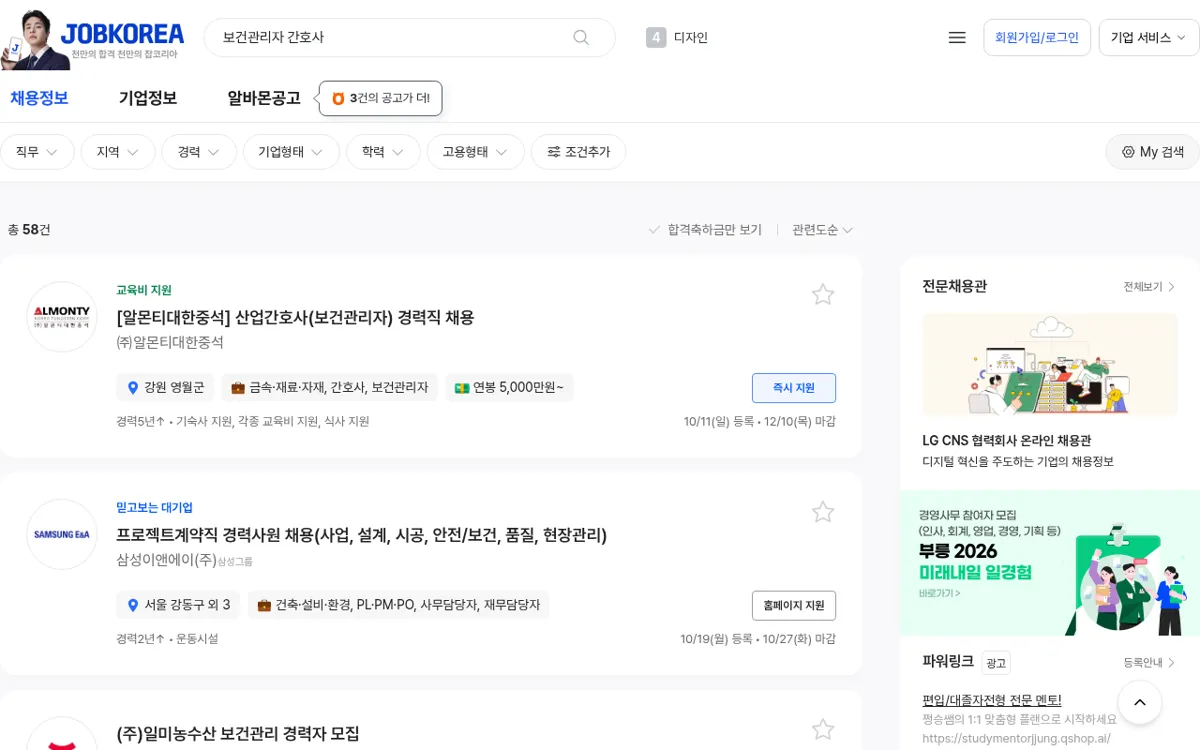This screenshot has height=750, width=1200.
Task: Click the SAMSUNG E&A company logo
Action: (x=62, y=535)
